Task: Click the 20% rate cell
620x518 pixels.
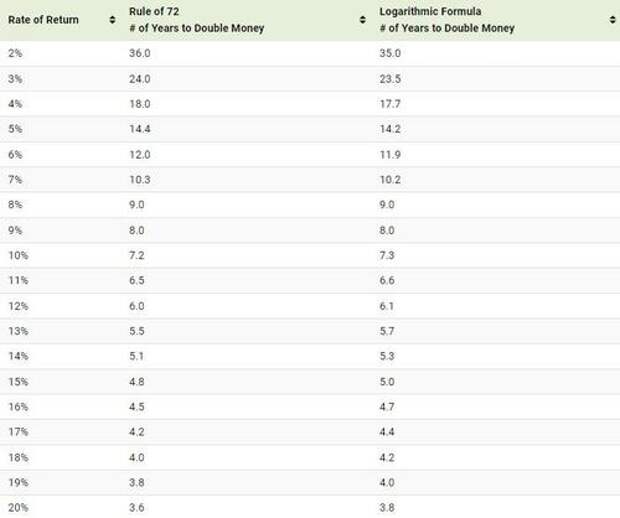Action: click(x=18, y=507)
